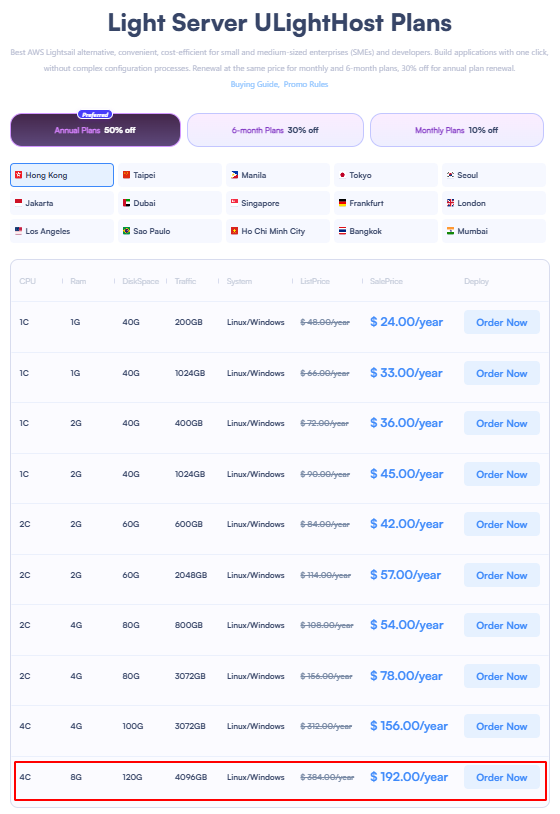
Task: Click the DiskSpace column header
Action: pyautogui.click(x=141, y=281)
